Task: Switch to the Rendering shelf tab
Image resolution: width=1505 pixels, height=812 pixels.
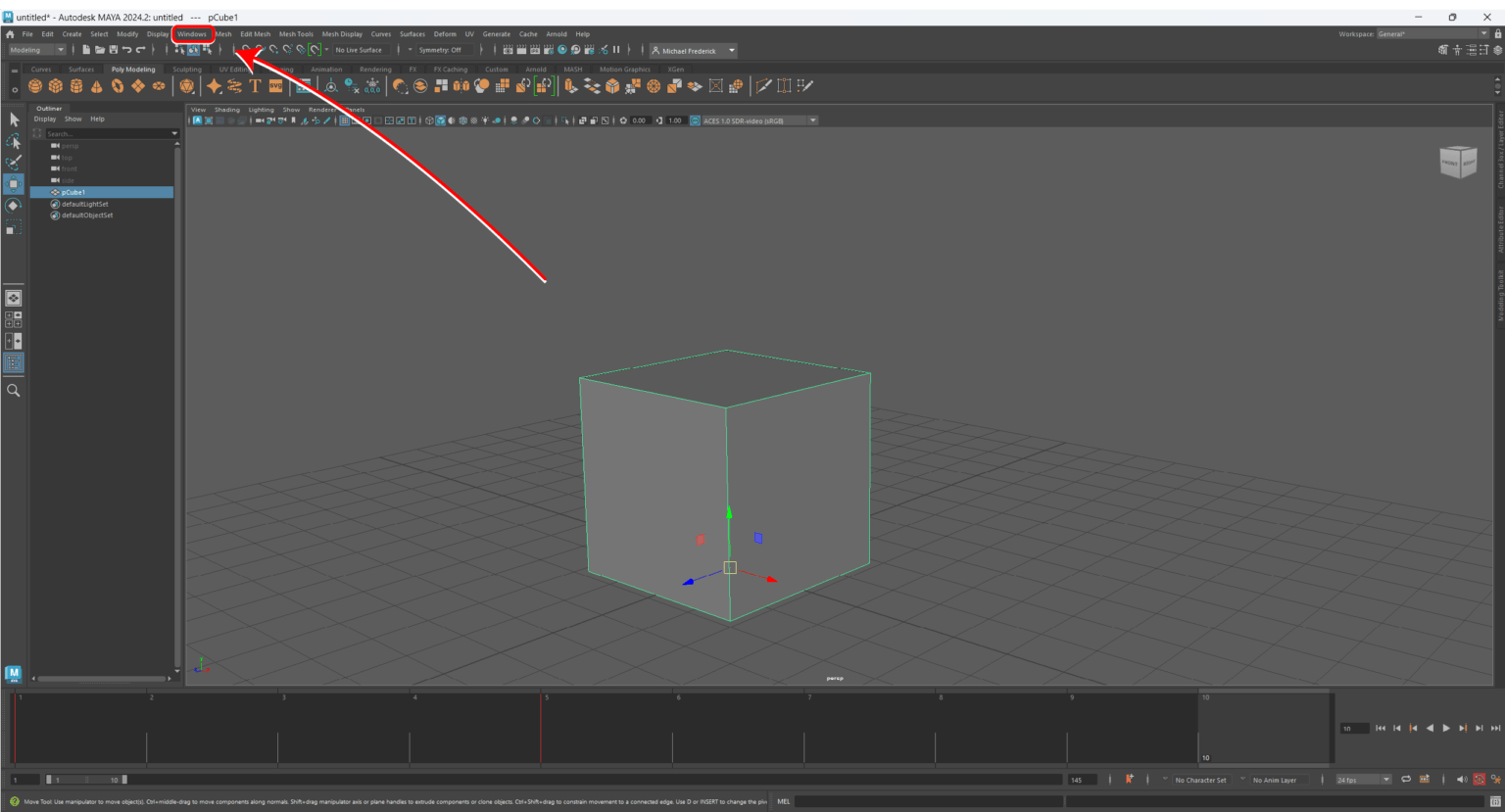Action: 375,70
